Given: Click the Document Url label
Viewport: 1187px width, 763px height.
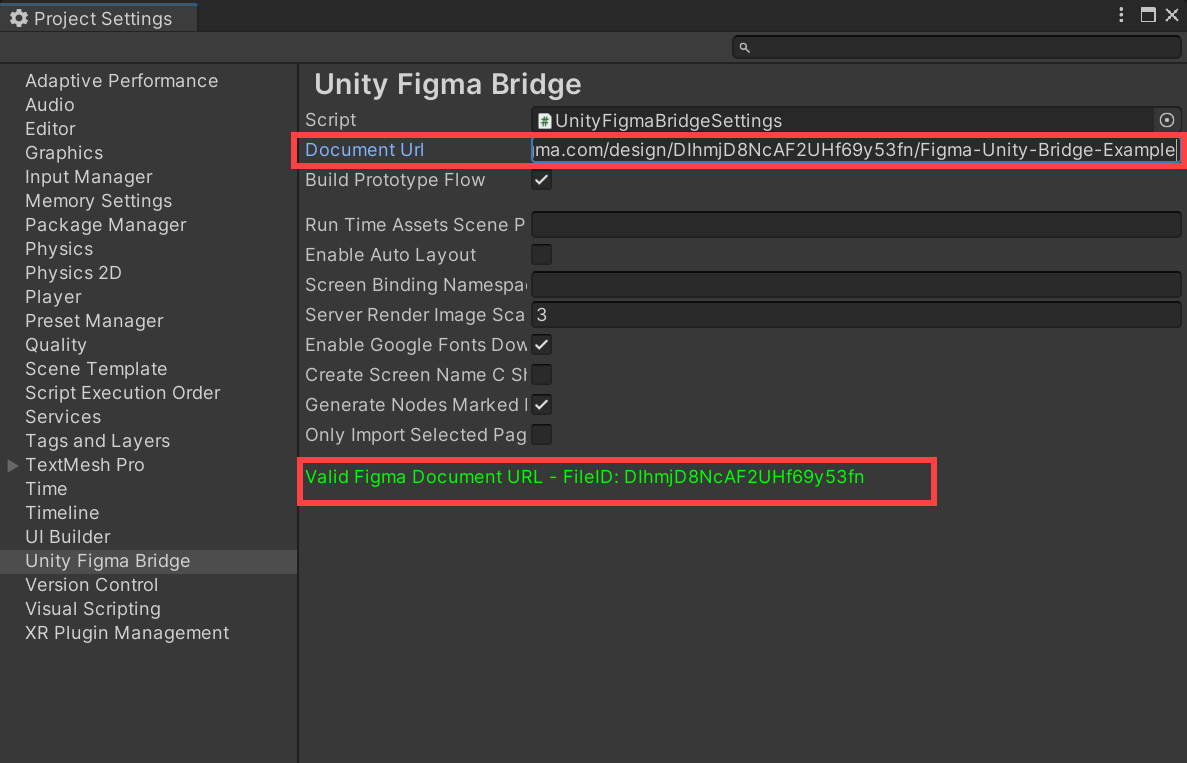Looking at the screenshot, I should coord(364,150).
